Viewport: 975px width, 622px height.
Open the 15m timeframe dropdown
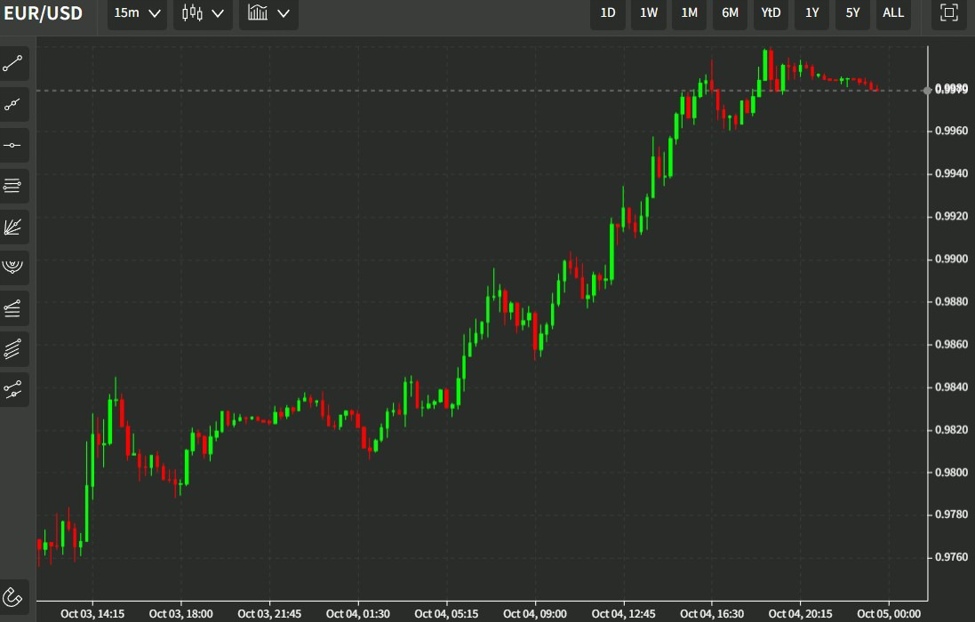click(x=137, y=13)
